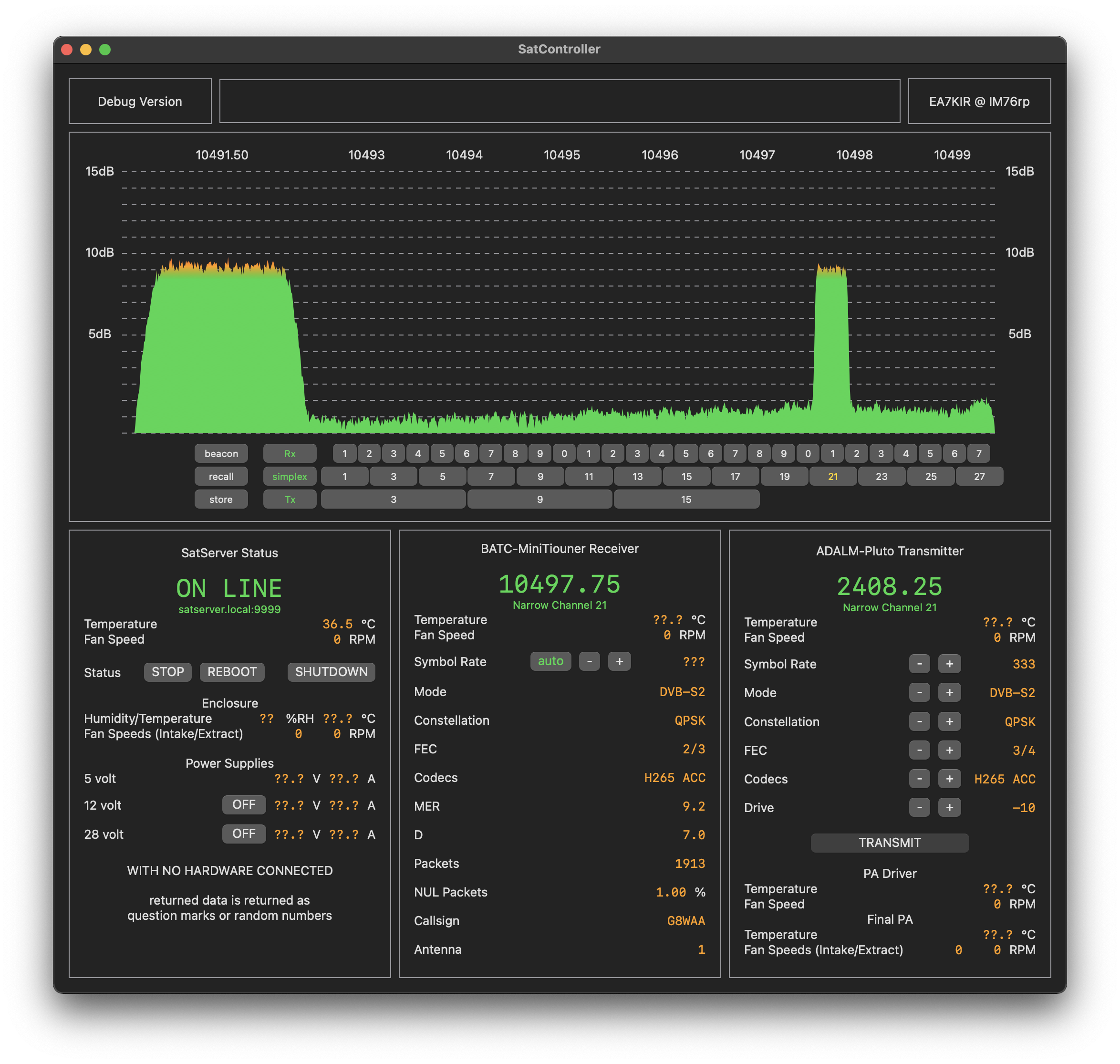1120x1064 pixels.
Task: Increase receiver Symbol Rate with plus
Action: [x=619, y=661]
